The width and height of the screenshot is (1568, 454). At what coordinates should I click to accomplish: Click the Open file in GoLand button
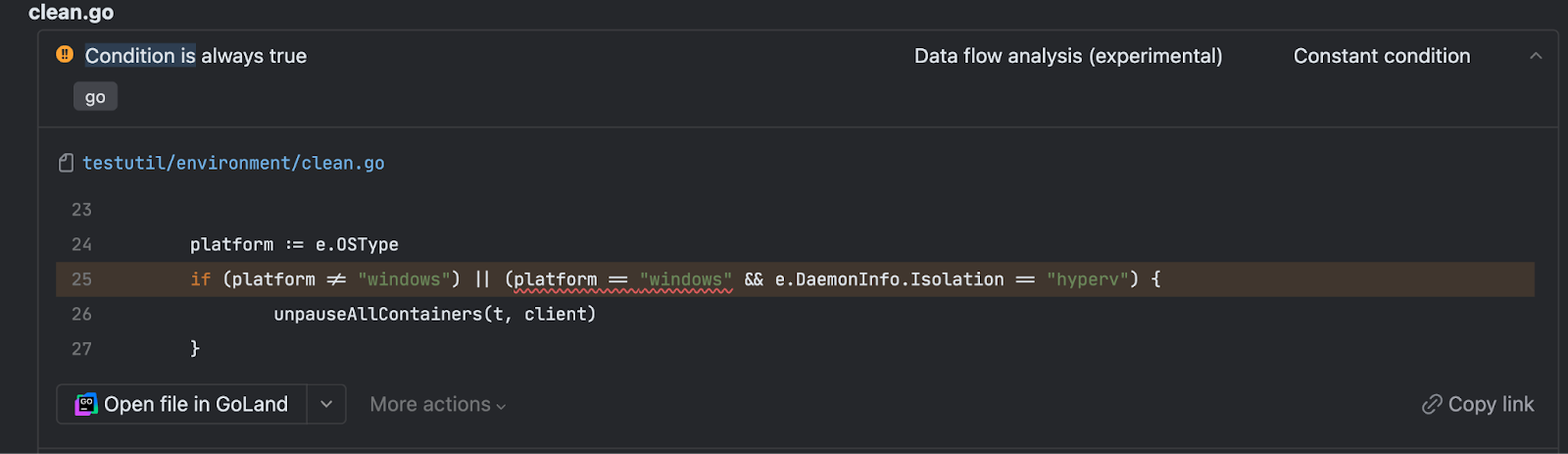[182, 404]
